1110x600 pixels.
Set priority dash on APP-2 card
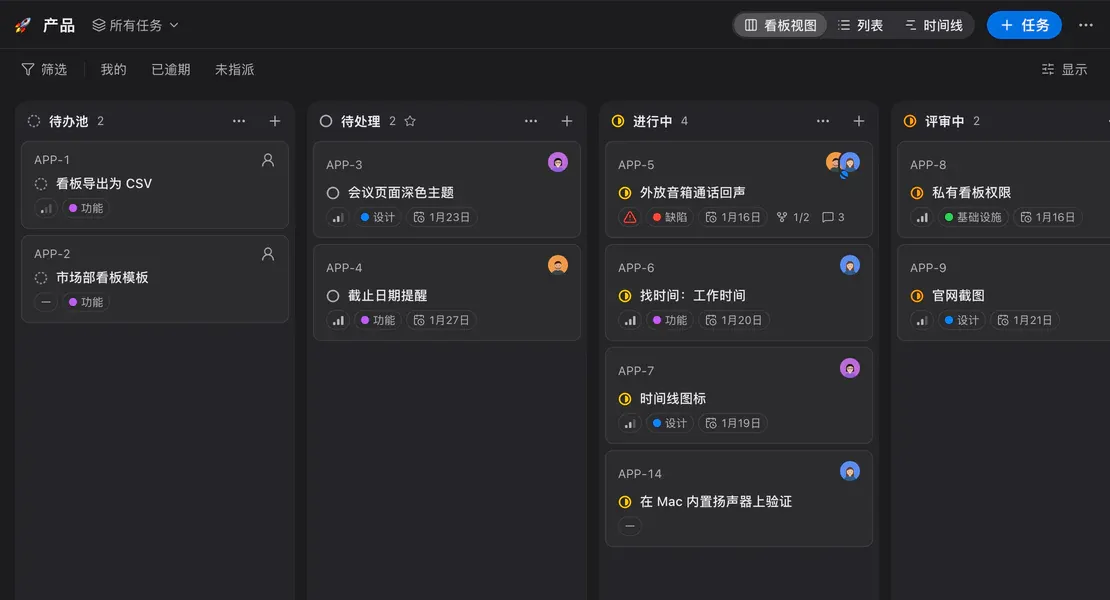click(46, 302)
